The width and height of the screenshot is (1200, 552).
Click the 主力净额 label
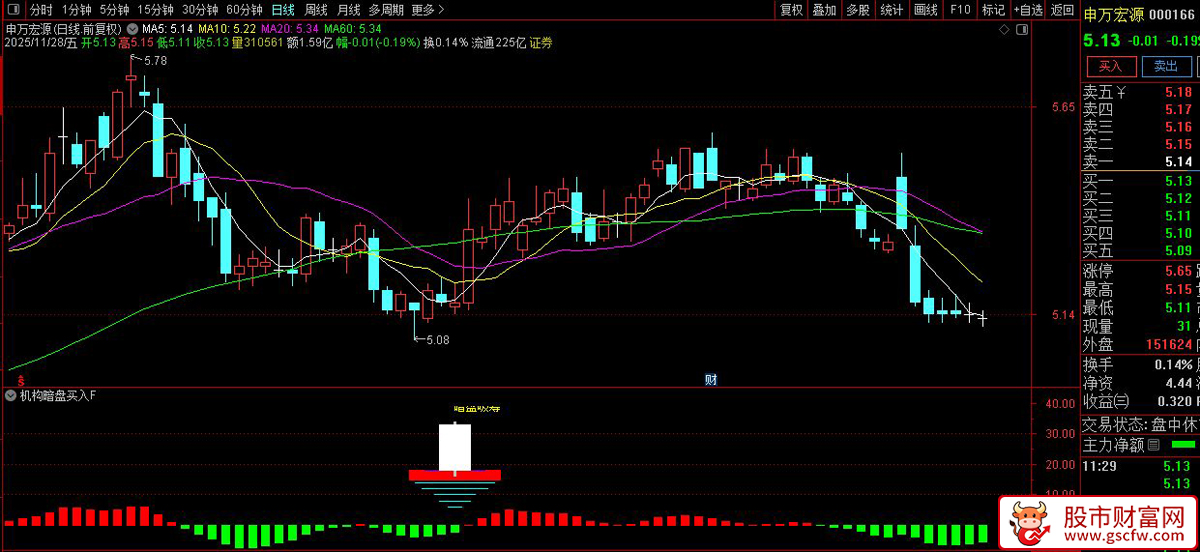click(x=1114, y=444)
